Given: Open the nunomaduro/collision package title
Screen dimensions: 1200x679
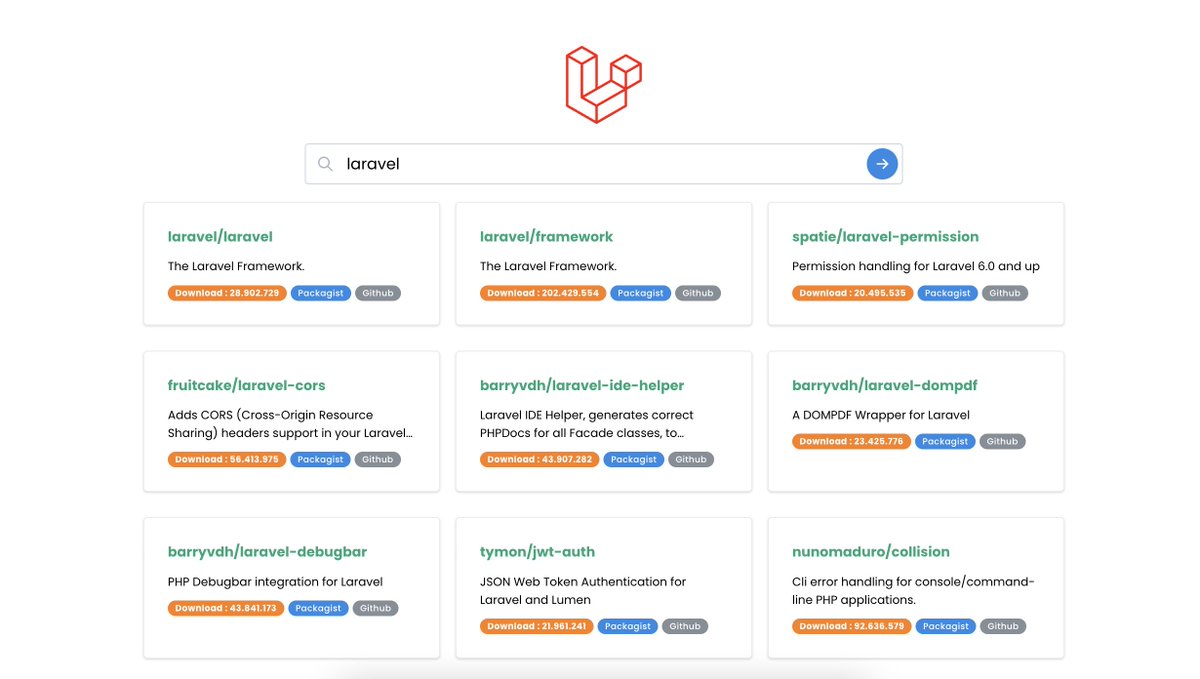Looking at the screenshot, I should pos(871,552).
